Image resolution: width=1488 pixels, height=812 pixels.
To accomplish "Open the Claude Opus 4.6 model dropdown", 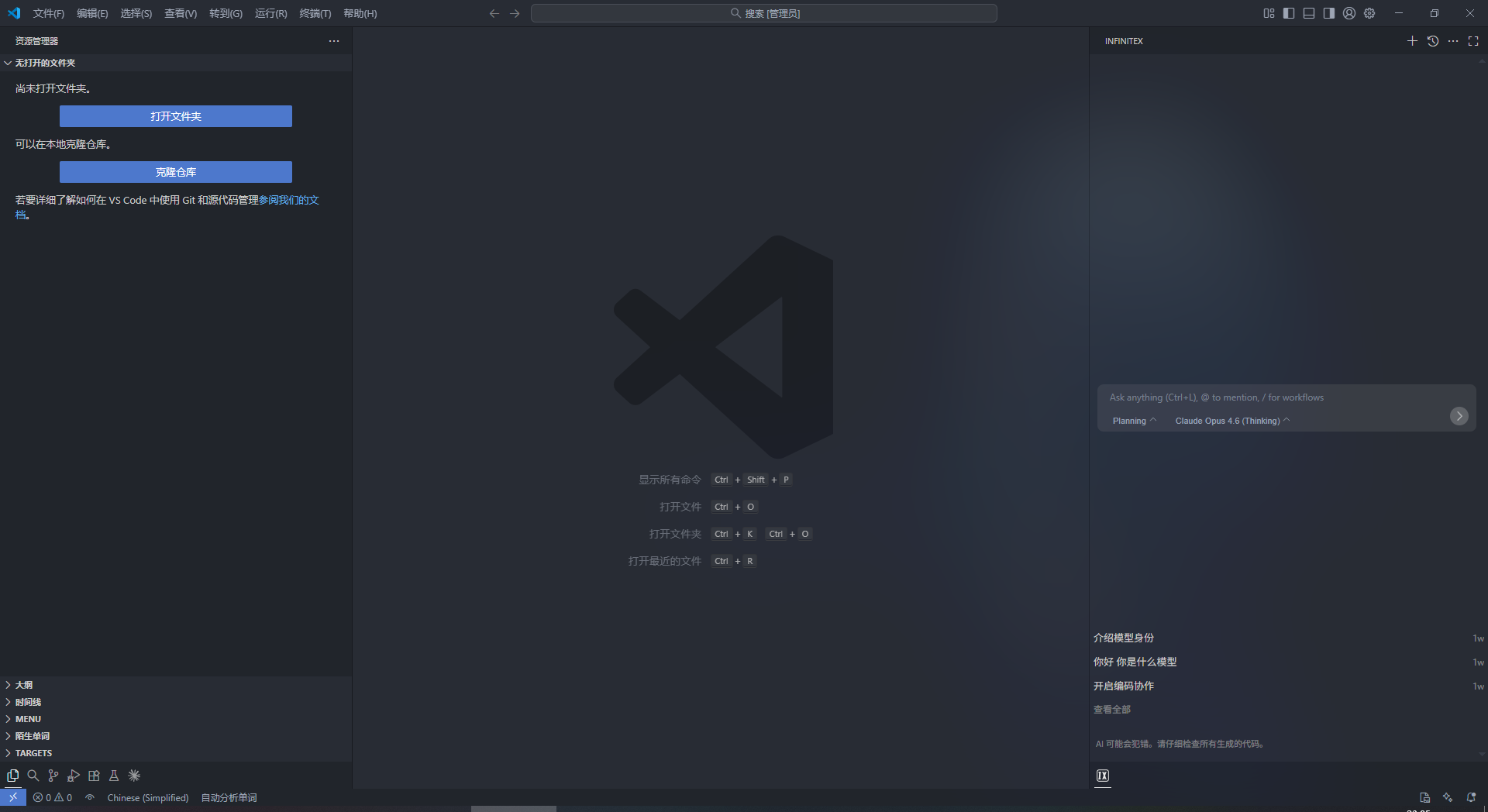I will pos(1231,421).
